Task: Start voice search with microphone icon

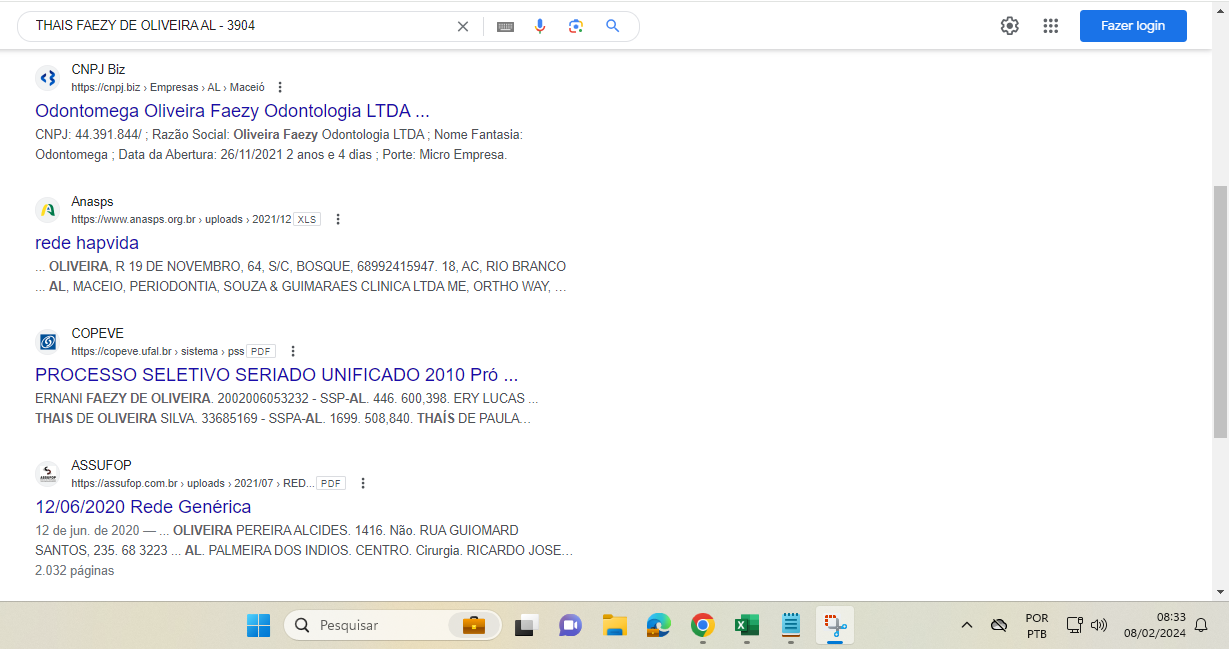Action: pyautogui.click(x=540, y=26)
